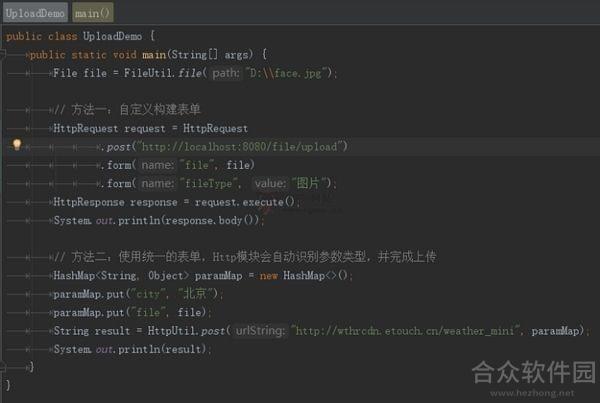Viewport: 600px width, 403px height.
Task: Click the comment line 方法一：自定义构建表单
Action: point(127,110)
